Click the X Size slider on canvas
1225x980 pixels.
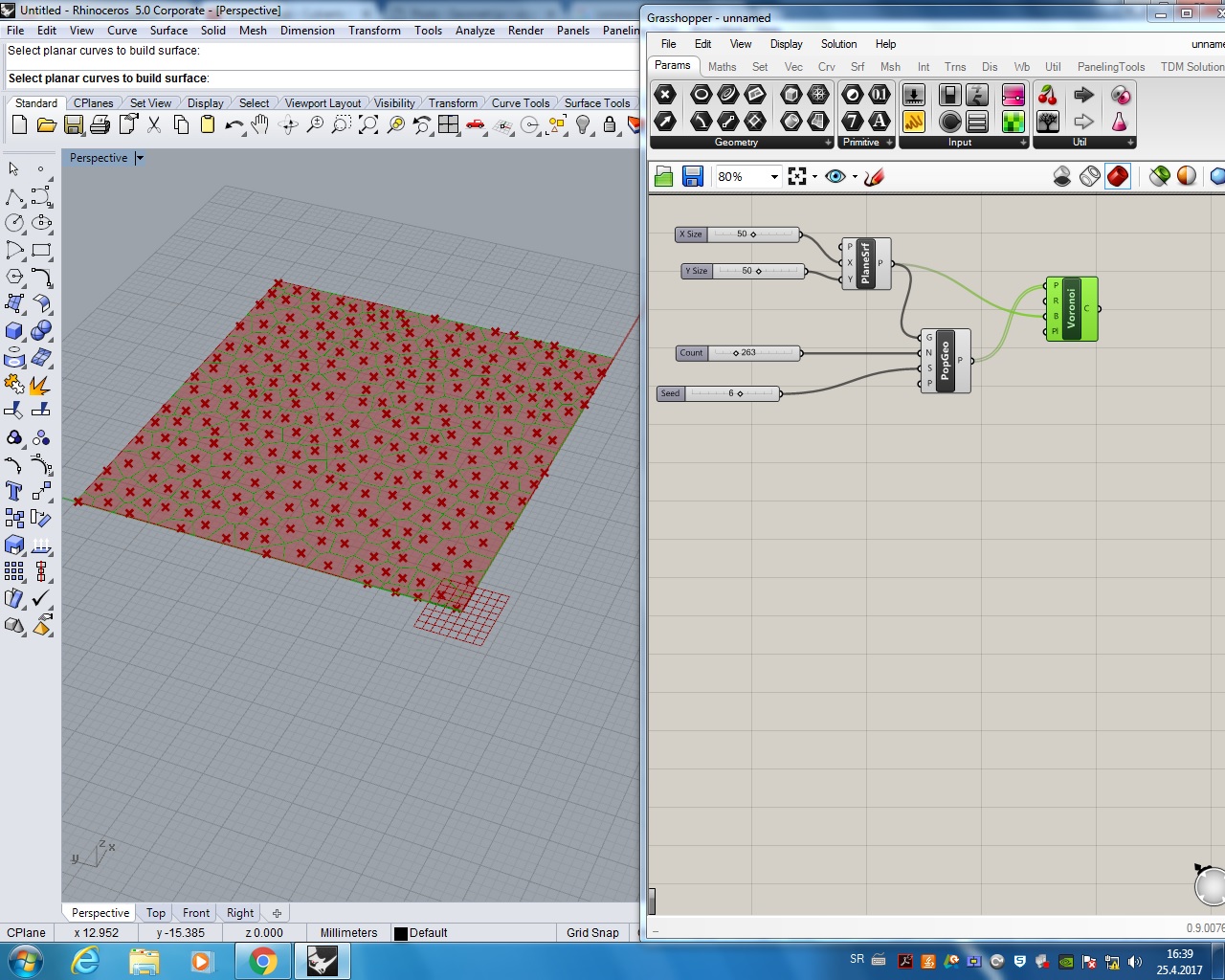point(738,234)
